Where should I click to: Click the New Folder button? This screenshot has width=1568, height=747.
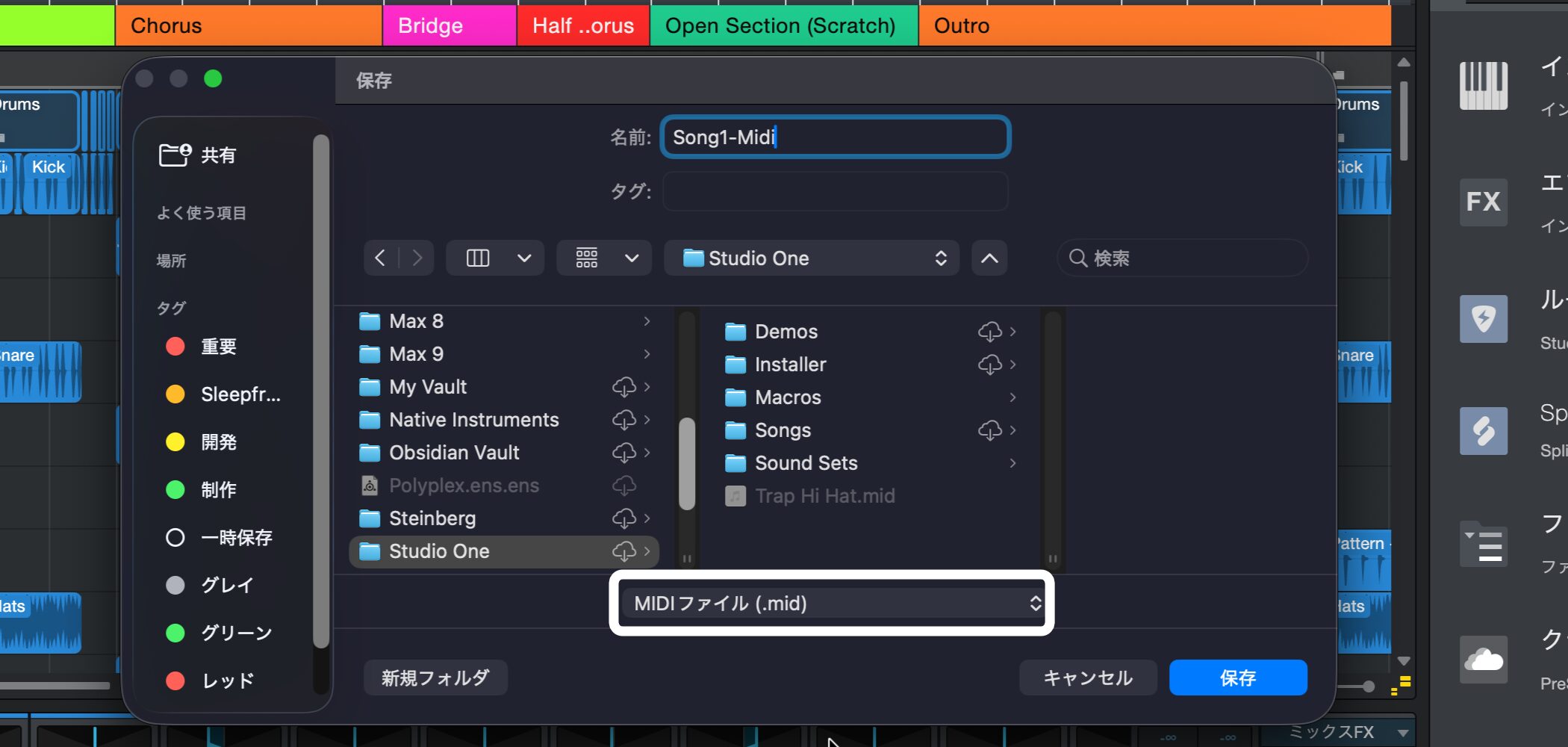[x=435, y=678]
